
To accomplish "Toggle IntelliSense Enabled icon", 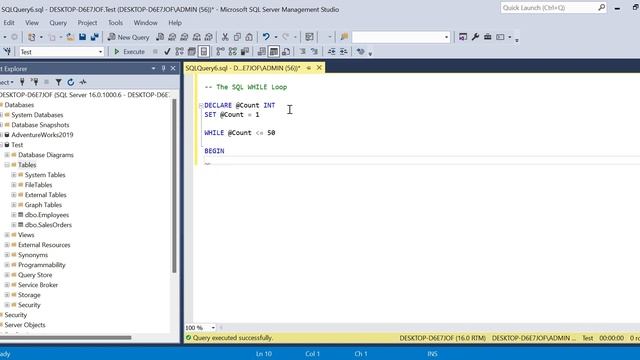I will 204,52.
